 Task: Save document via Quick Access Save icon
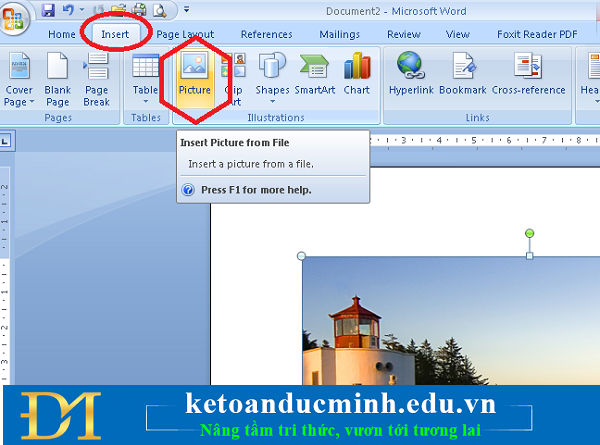48,10
